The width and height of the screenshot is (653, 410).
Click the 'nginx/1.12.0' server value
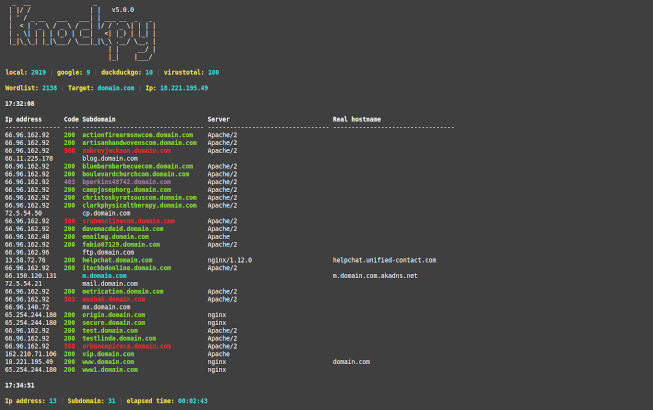(x=230, y=260)
